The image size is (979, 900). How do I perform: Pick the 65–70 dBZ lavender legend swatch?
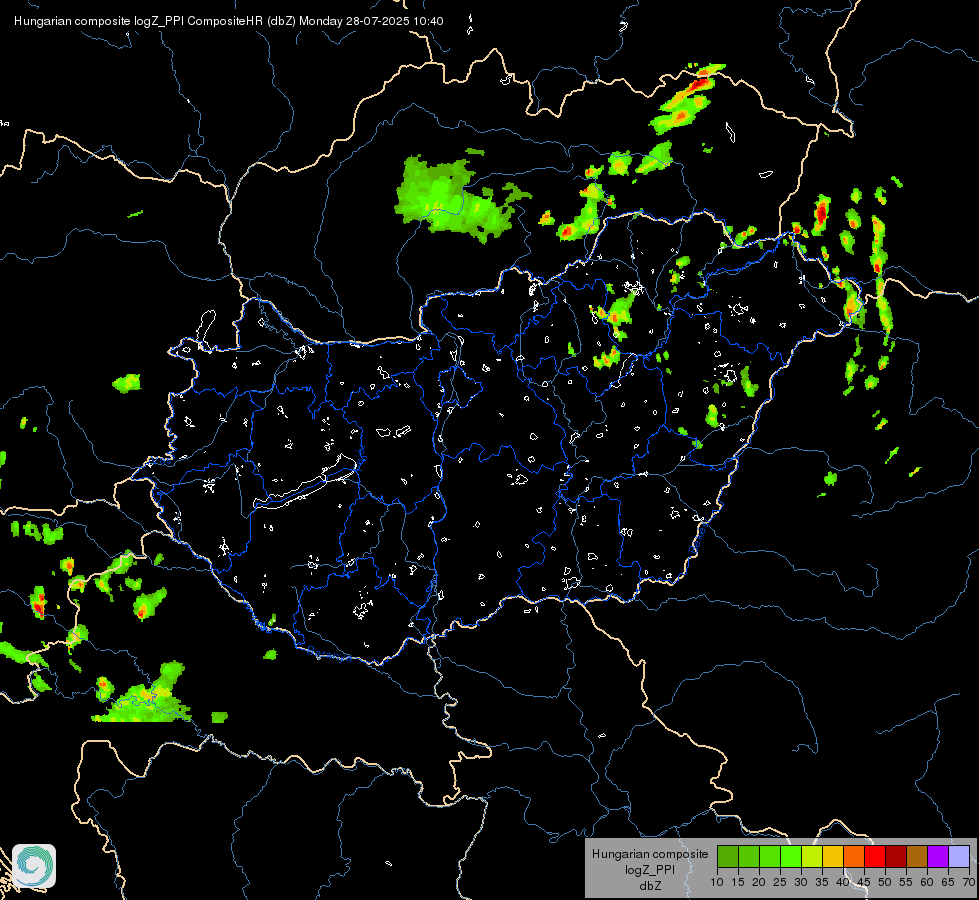pos(959,856)
